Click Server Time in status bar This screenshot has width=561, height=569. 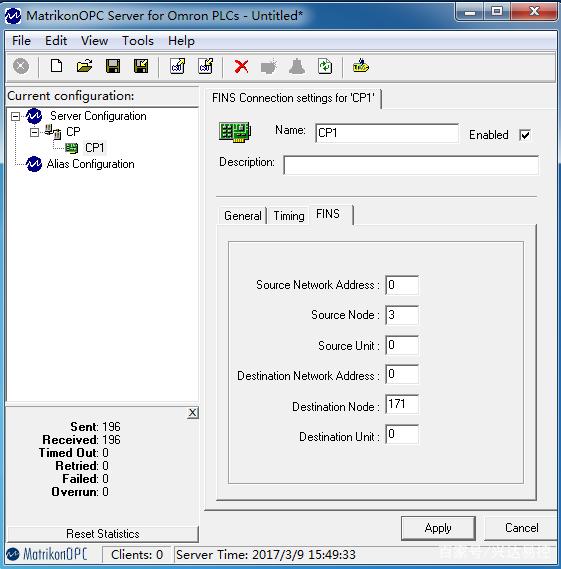pyautogui.click(x=266, y=554)
